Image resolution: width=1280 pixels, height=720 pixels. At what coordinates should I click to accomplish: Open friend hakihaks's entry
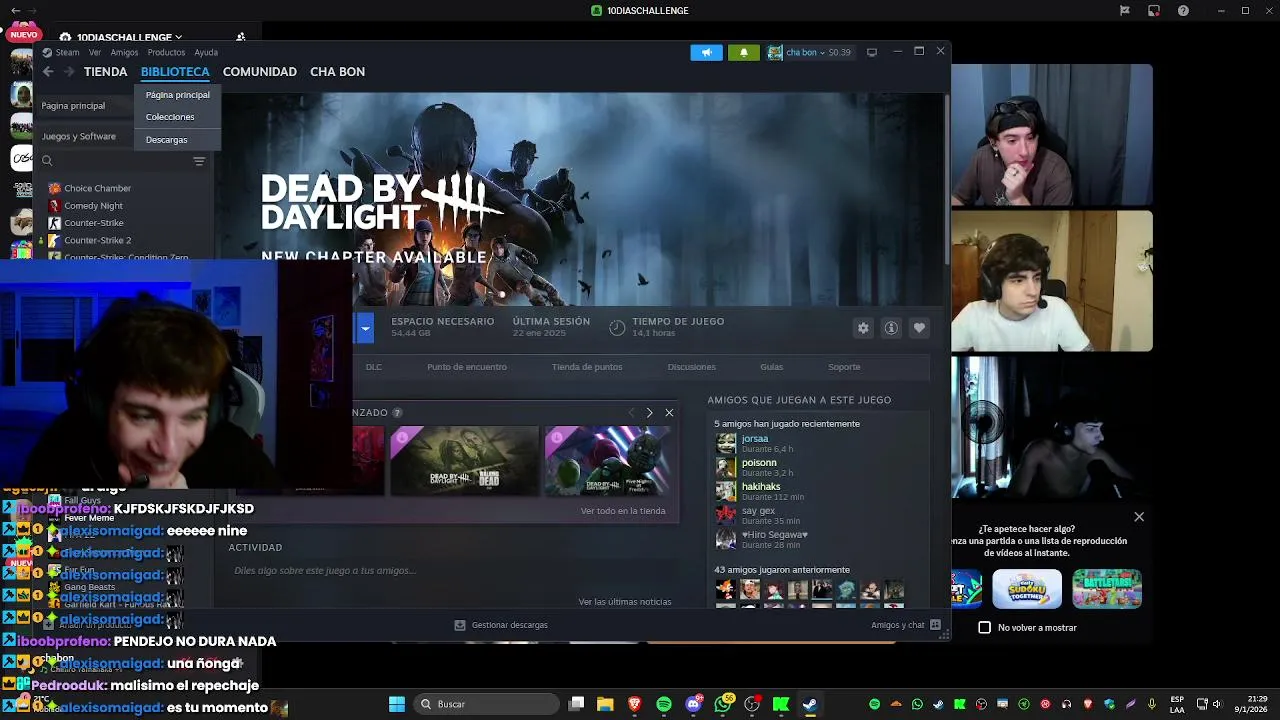[761, 491]
